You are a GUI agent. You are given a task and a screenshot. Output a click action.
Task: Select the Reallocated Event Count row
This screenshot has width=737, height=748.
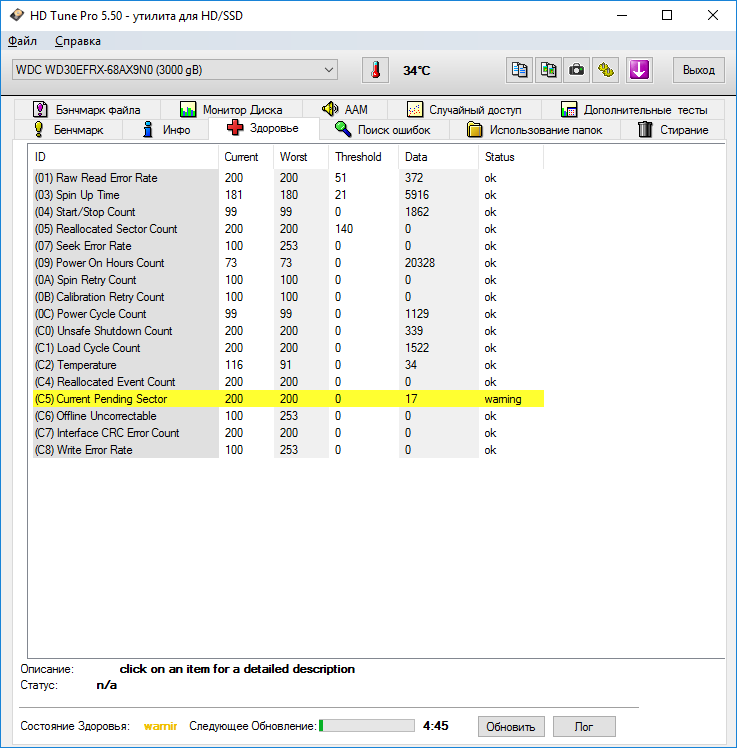pos(288,382)
